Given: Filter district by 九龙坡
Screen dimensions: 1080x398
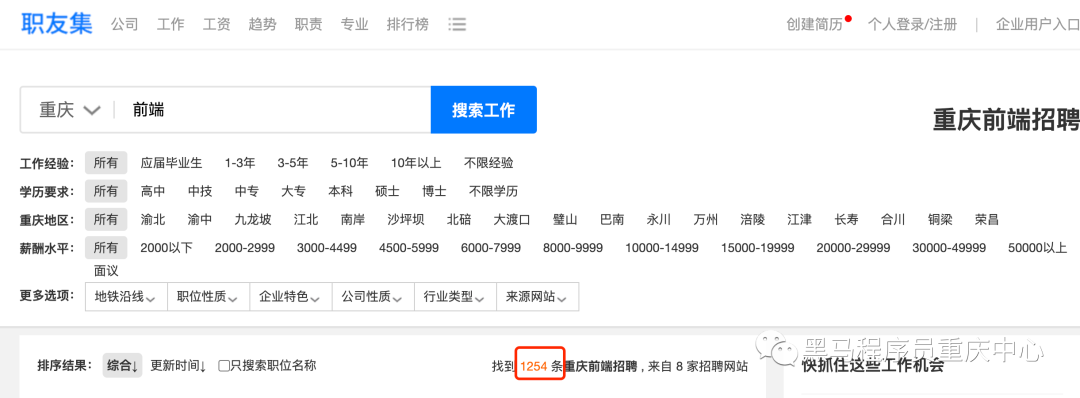Looking at the screenshot, I should [253, 220].
